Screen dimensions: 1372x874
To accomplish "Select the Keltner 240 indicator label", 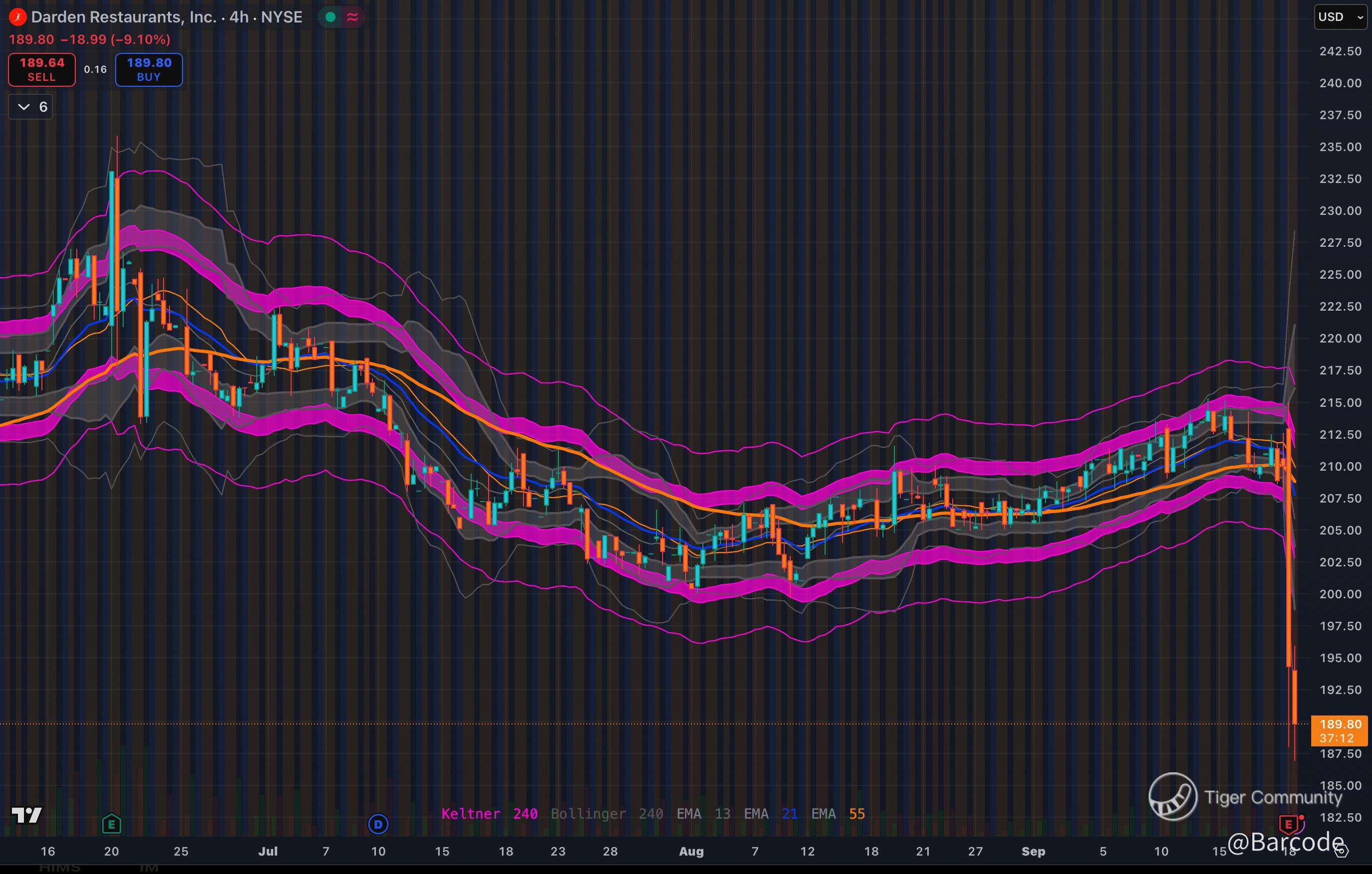I will coord(490,814).
